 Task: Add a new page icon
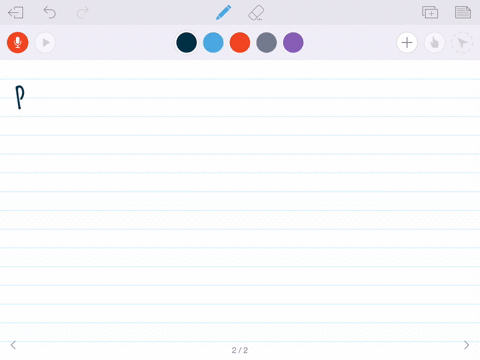coord(430,13)
